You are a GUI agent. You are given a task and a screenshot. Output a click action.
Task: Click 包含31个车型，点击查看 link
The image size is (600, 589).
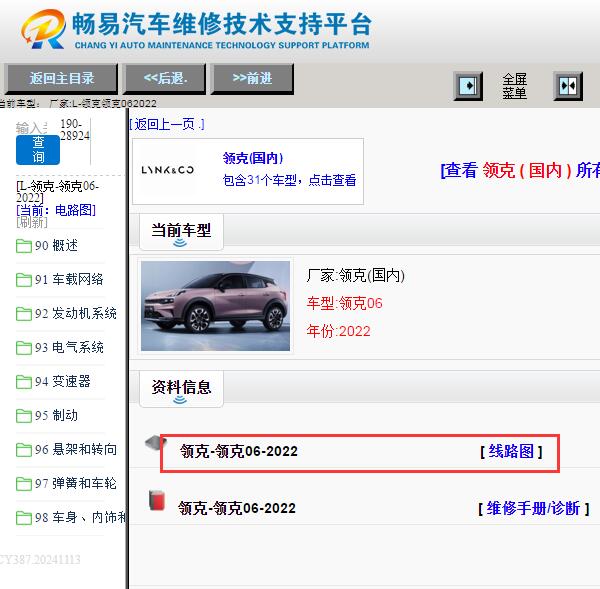tap(289, 180)
